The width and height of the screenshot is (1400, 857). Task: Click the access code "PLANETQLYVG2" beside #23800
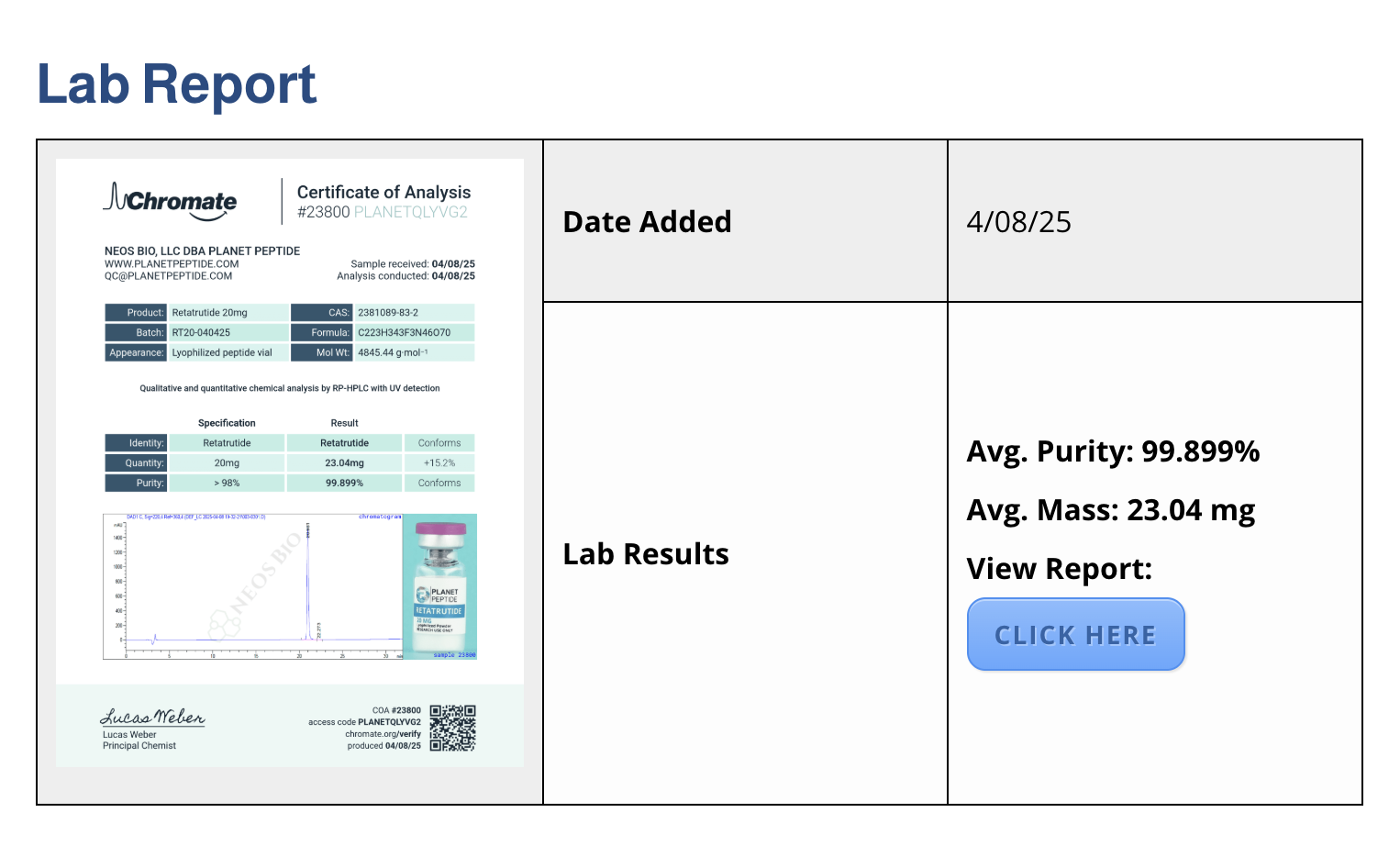click(411, 212)
